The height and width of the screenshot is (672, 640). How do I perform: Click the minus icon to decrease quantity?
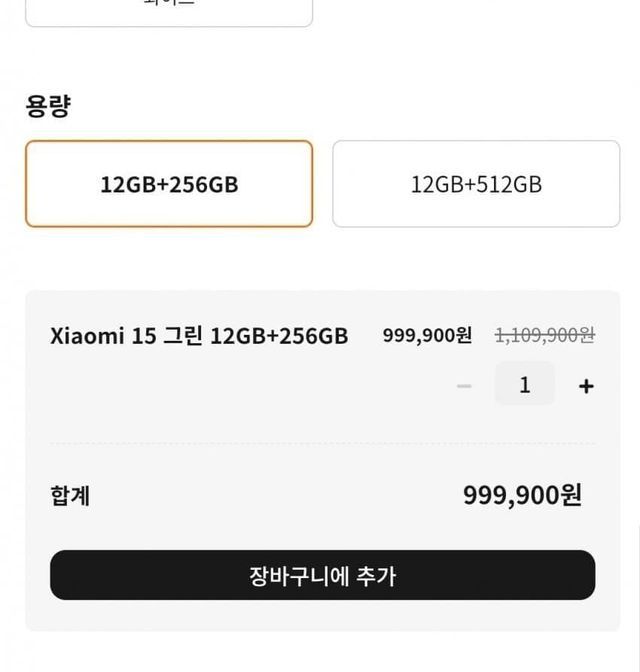coord(464,386)
